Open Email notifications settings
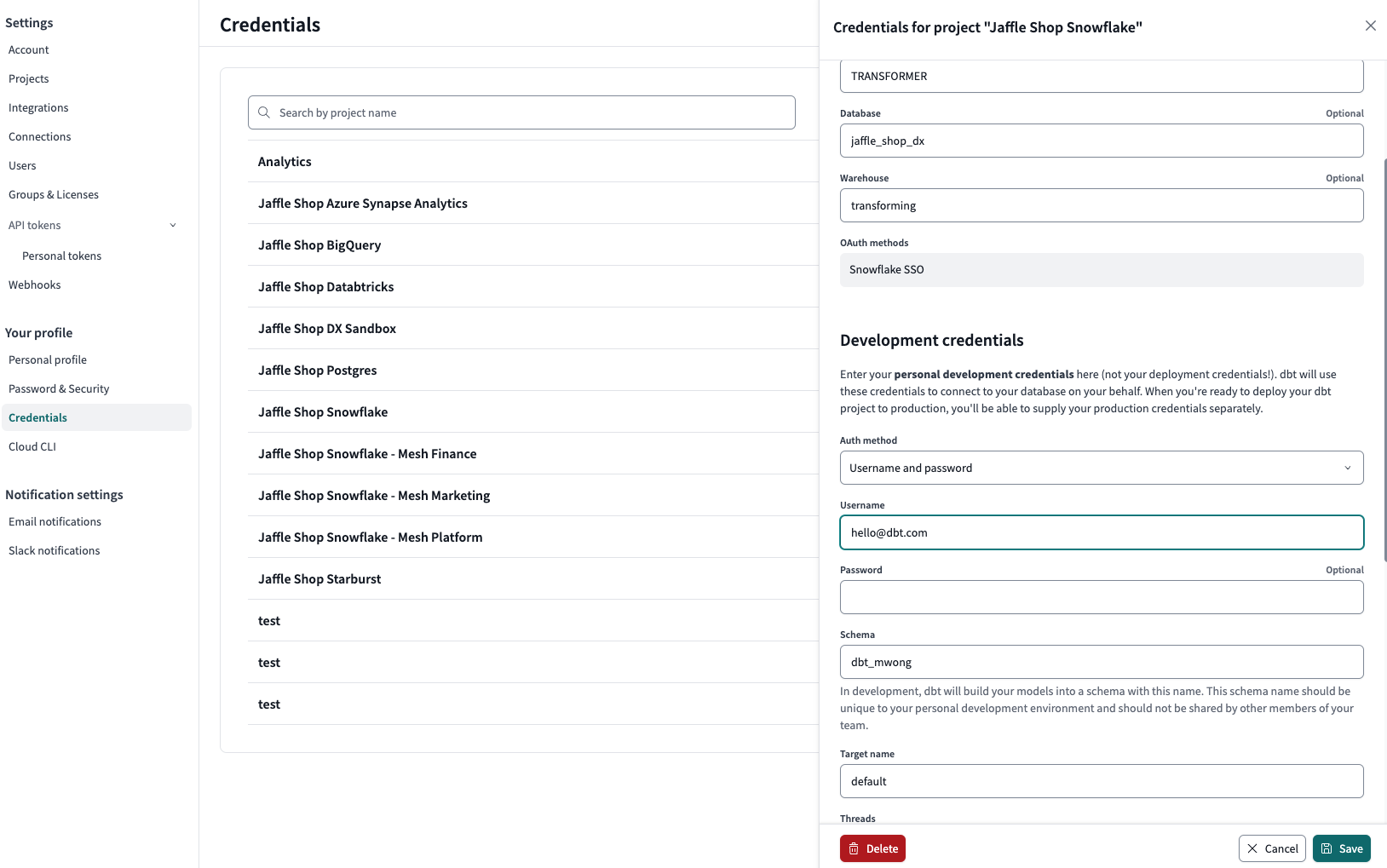 (55, 520)
